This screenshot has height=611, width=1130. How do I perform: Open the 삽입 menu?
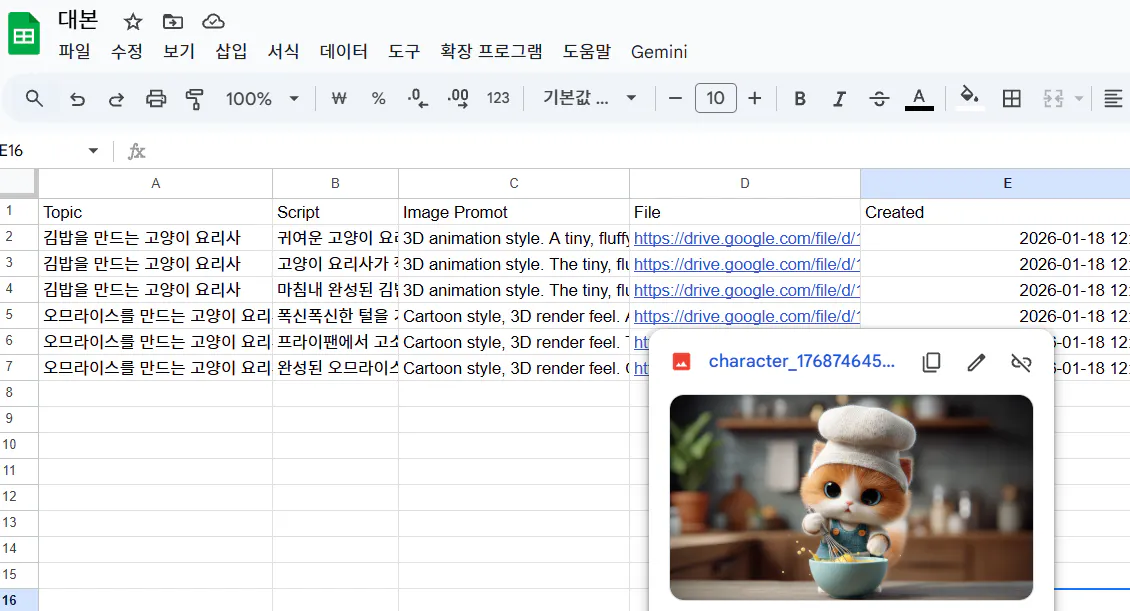[x=231, y=53]
